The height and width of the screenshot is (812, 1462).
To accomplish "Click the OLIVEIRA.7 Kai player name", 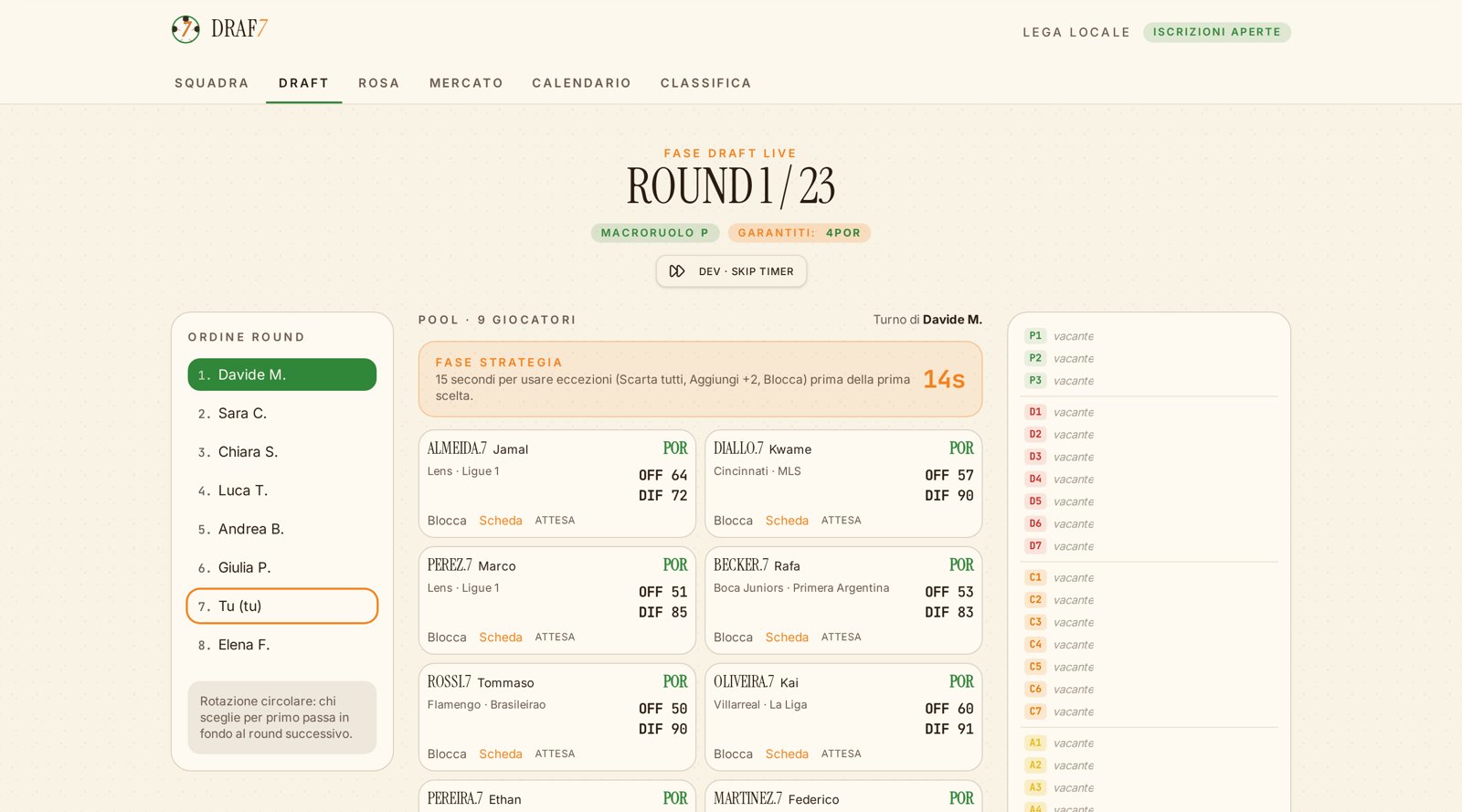I will (x=756, y=682).
